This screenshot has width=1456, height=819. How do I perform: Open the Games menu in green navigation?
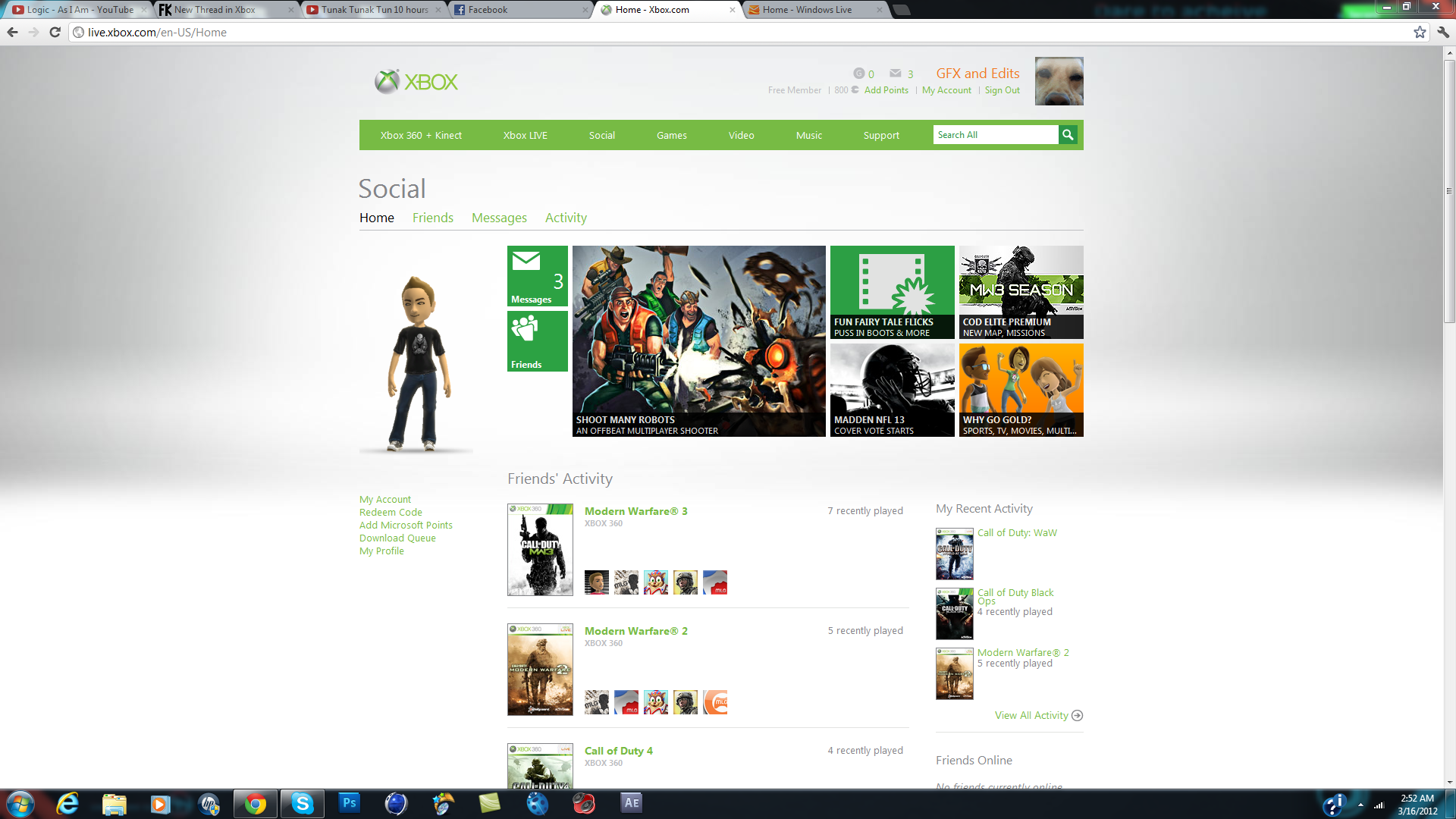coord(671,135)
